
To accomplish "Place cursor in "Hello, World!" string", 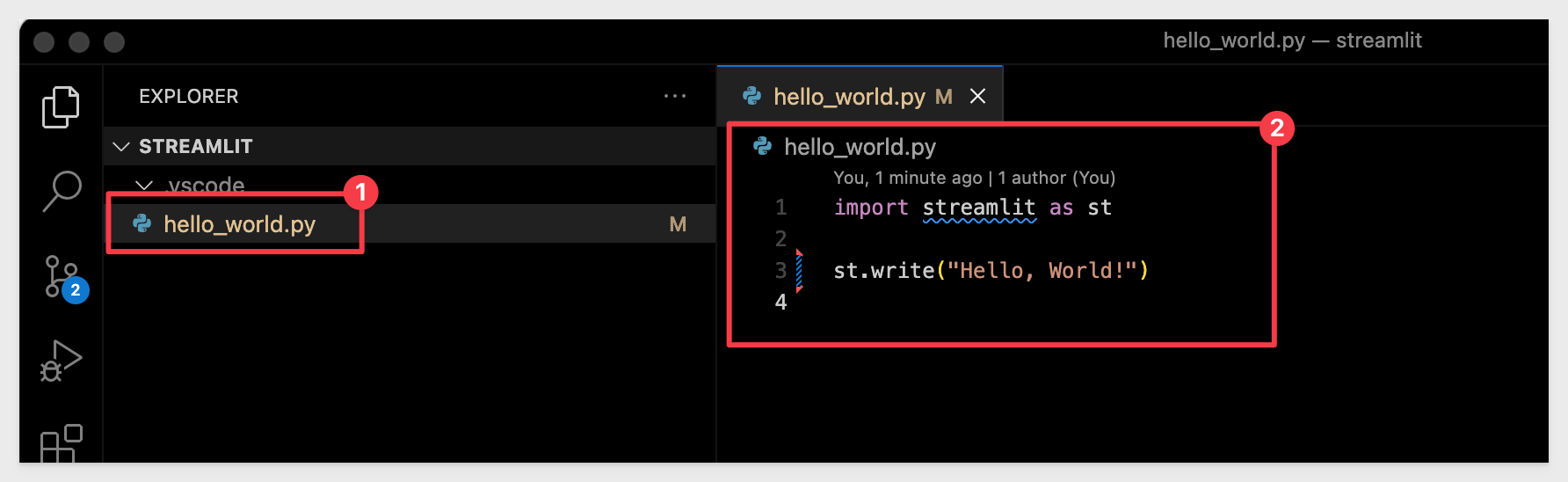I will pos(1042,271).
